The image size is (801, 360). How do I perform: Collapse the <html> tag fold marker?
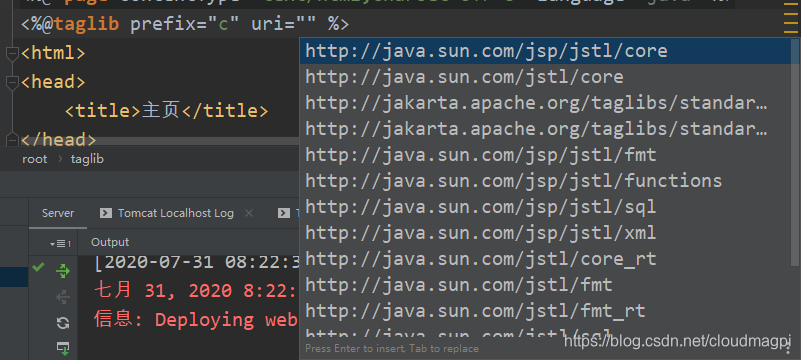12,54
